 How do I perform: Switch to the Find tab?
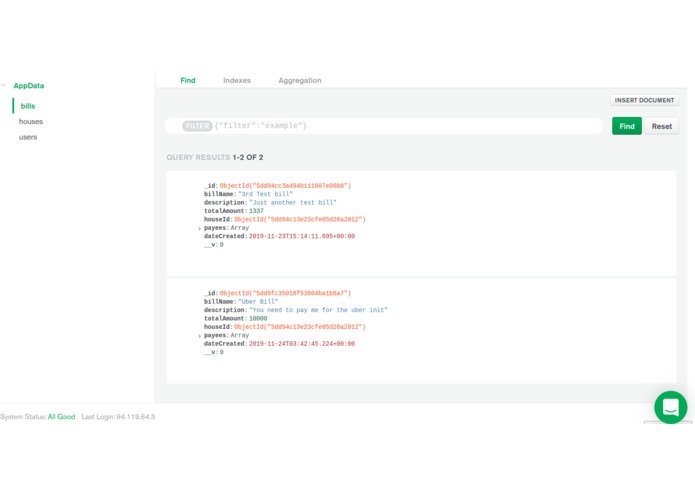(x=187, y=80)
